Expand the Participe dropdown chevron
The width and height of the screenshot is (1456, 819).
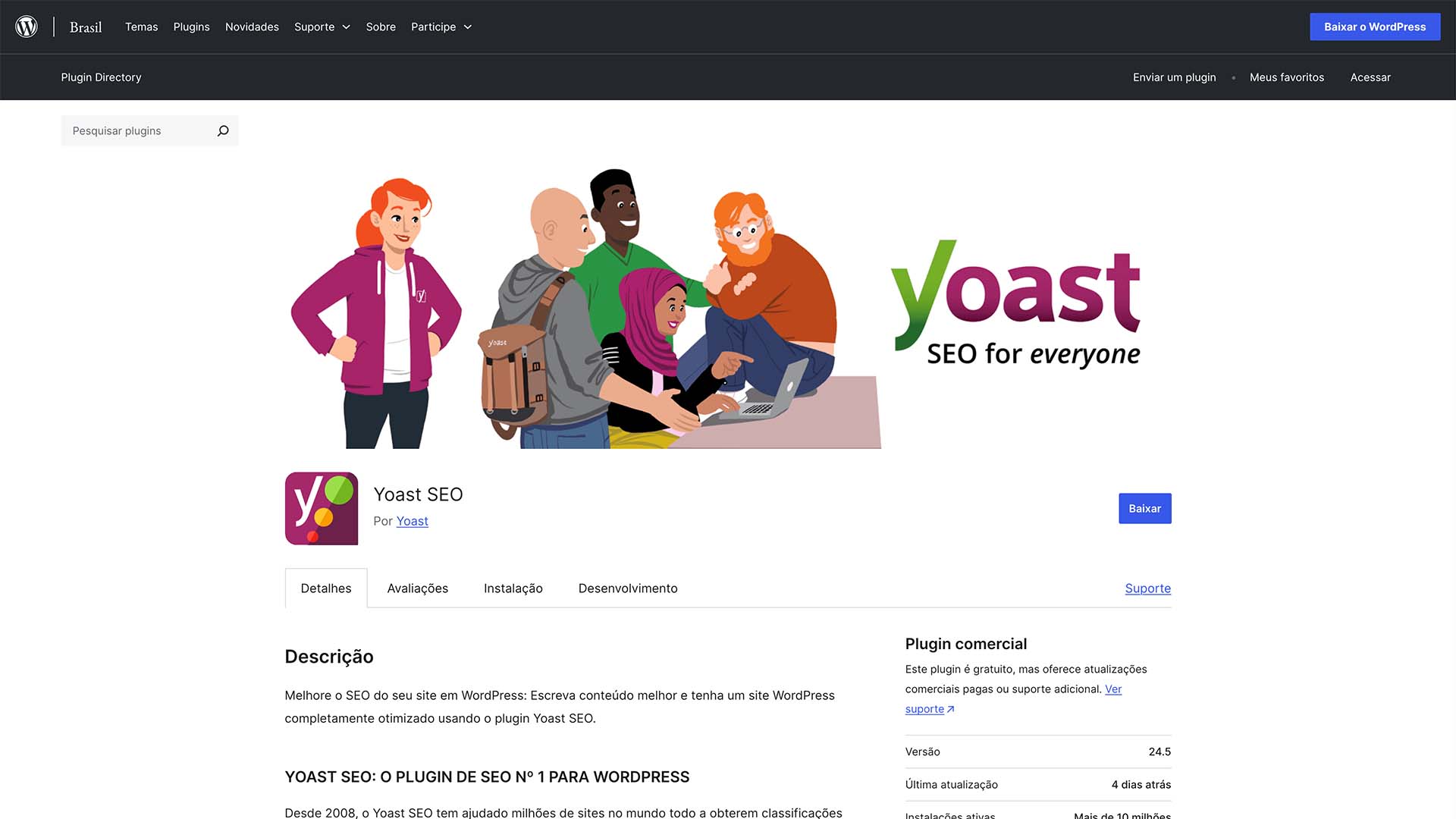(468, 27)
